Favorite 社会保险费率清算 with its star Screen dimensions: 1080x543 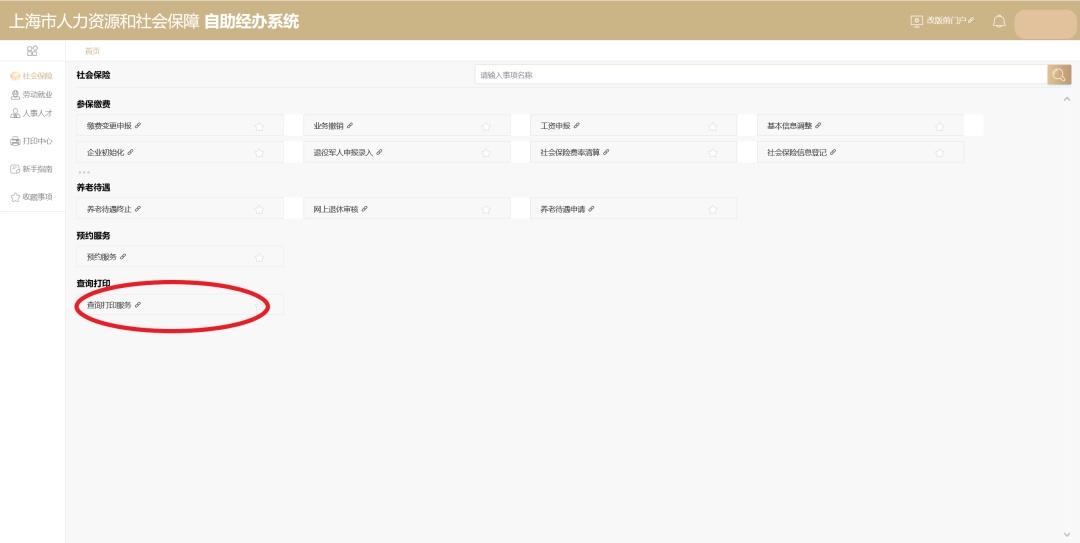[713, 153]
